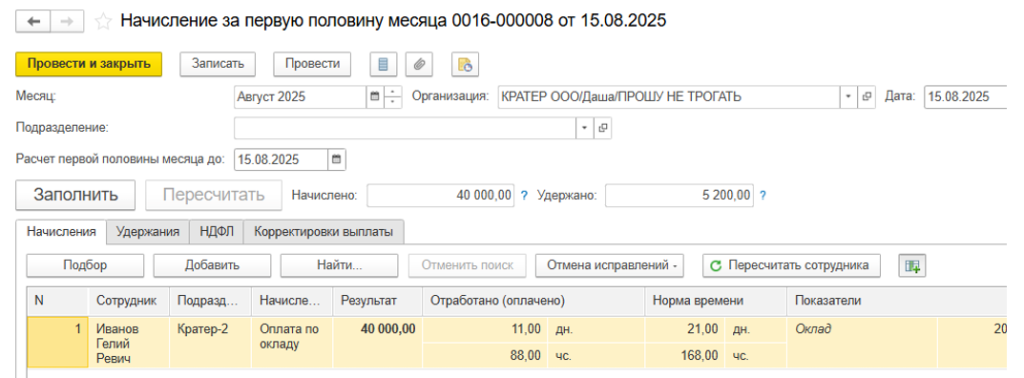
Task: Select the worked days cell 11,00
Action: click(x=485, y=329)
